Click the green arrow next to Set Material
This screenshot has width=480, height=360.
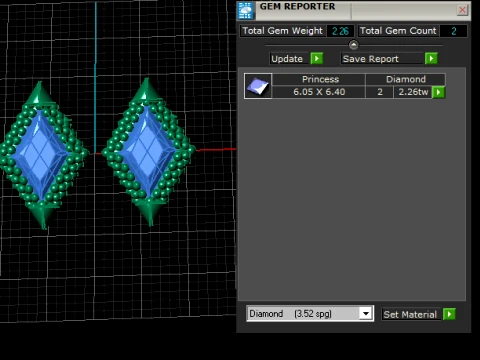click(449, 314)
